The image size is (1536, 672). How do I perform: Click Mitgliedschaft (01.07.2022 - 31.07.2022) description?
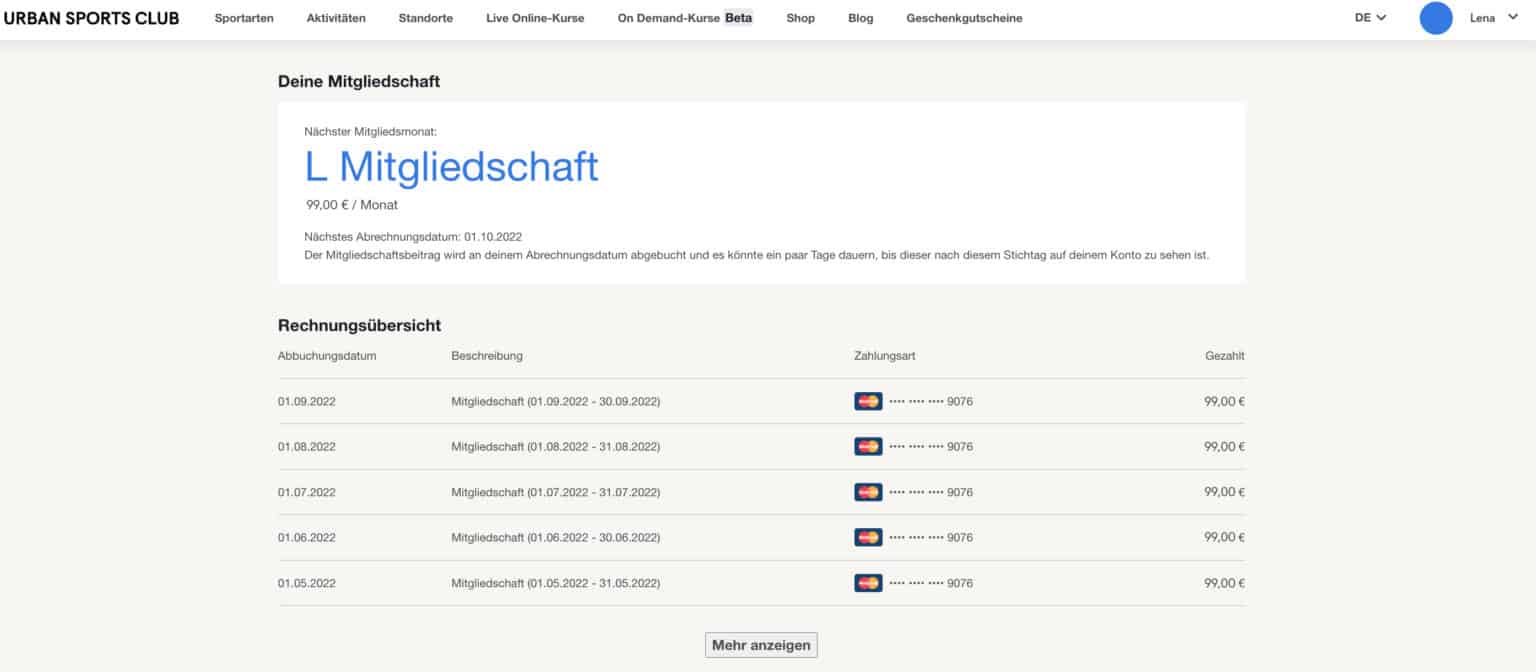point(556,492)
